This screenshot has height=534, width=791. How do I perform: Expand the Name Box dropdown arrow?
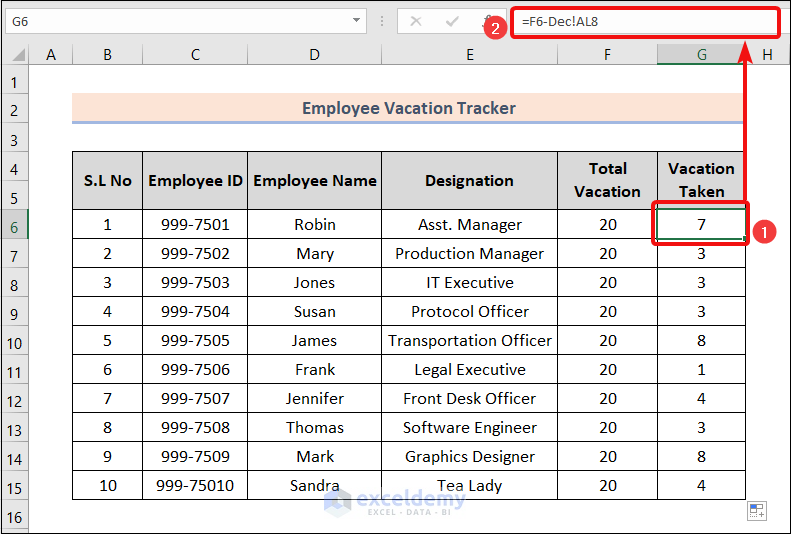[358, 20]
